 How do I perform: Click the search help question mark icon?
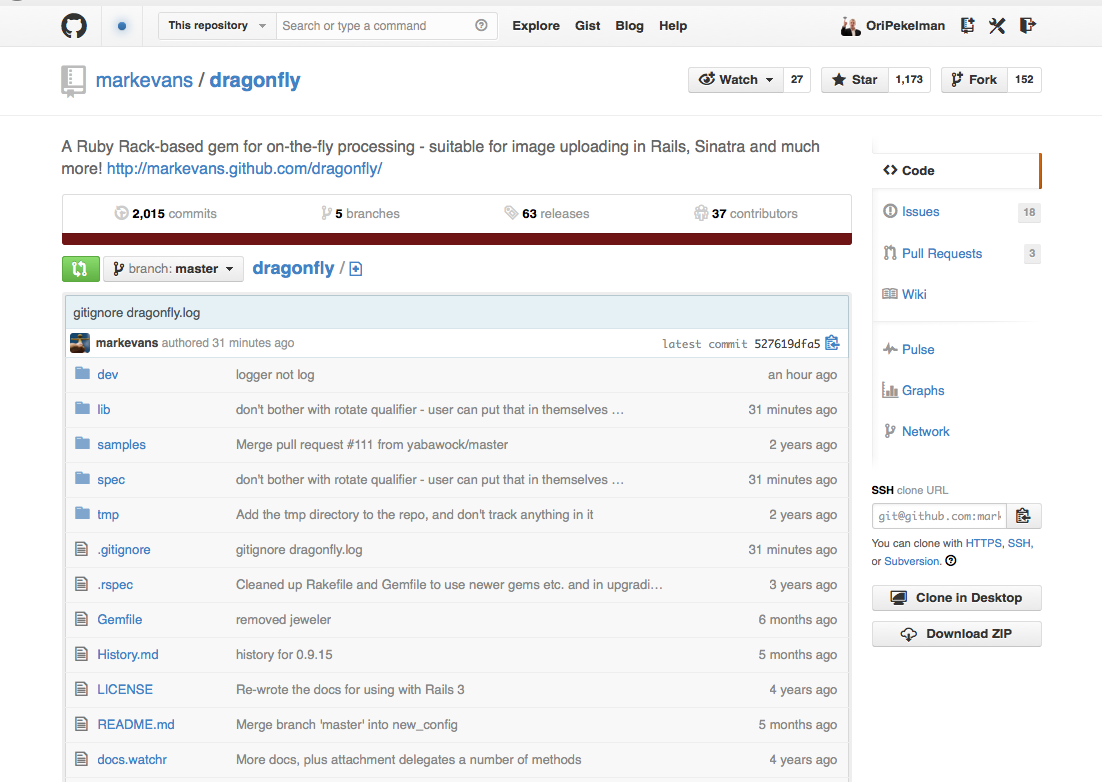coord(481,25)
